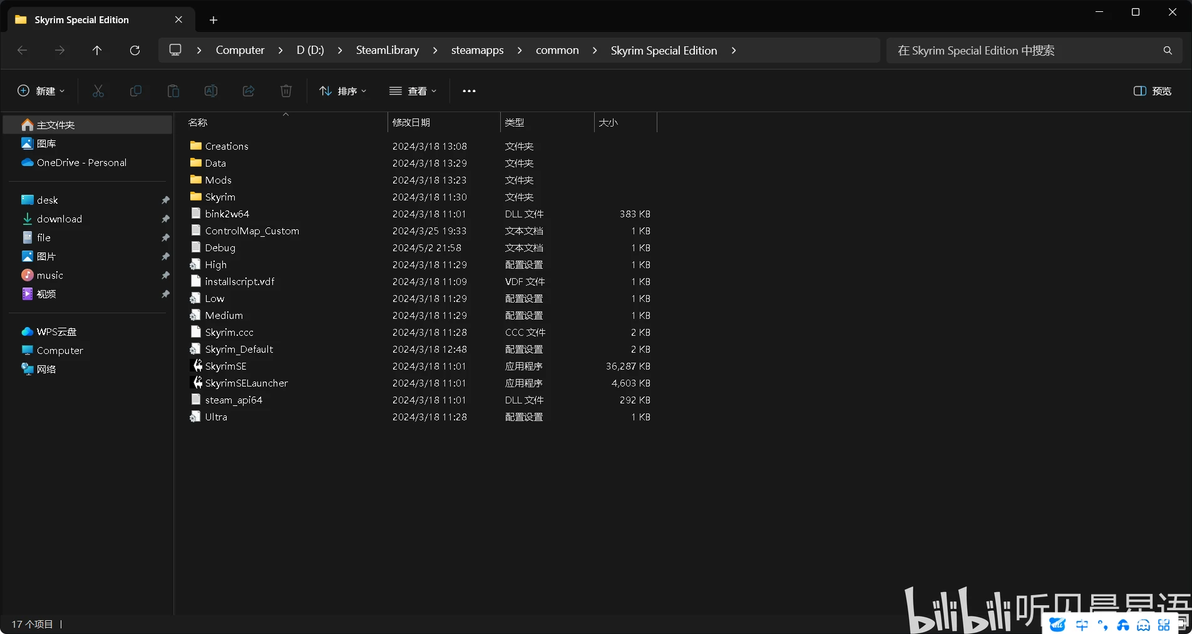Go forward with the forward arrow
Viewport: 1192px width, 634px height.
pyautogui.click(x=59, y=50)
